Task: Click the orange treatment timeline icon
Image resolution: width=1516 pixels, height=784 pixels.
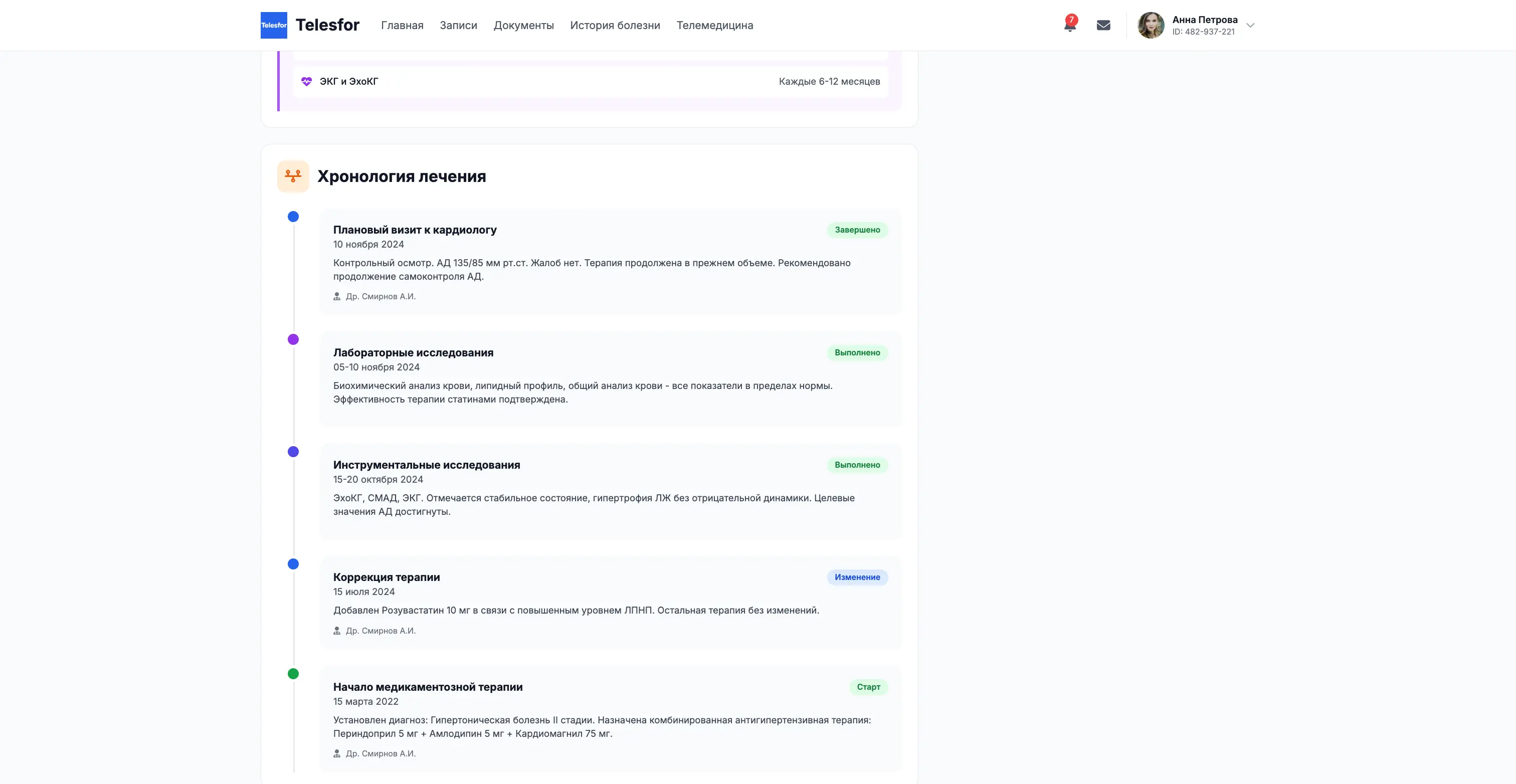Action: pyautogui.click(x=293, y=176)
